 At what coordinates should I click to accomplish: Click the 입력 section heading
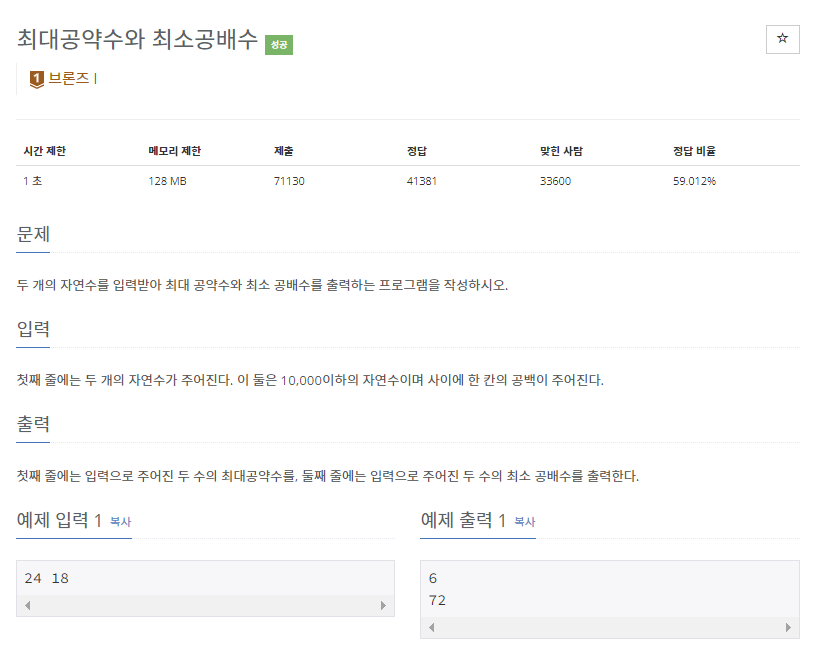click(33, 329)
